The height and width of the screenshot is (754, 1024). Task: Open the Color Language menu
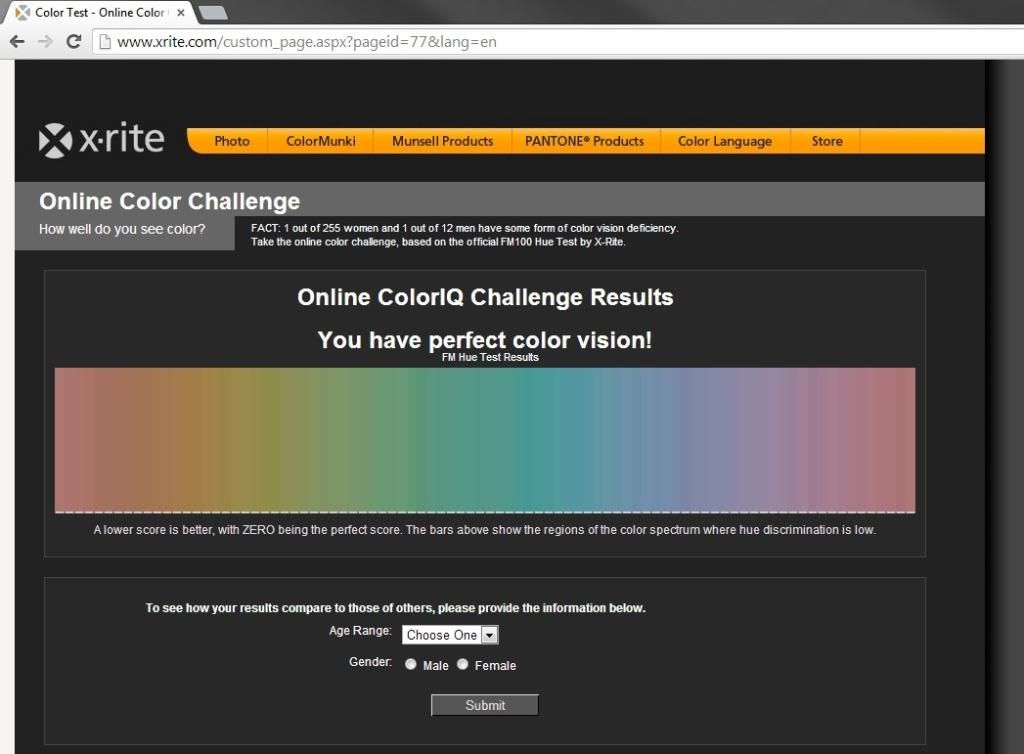tap(725, 141)
